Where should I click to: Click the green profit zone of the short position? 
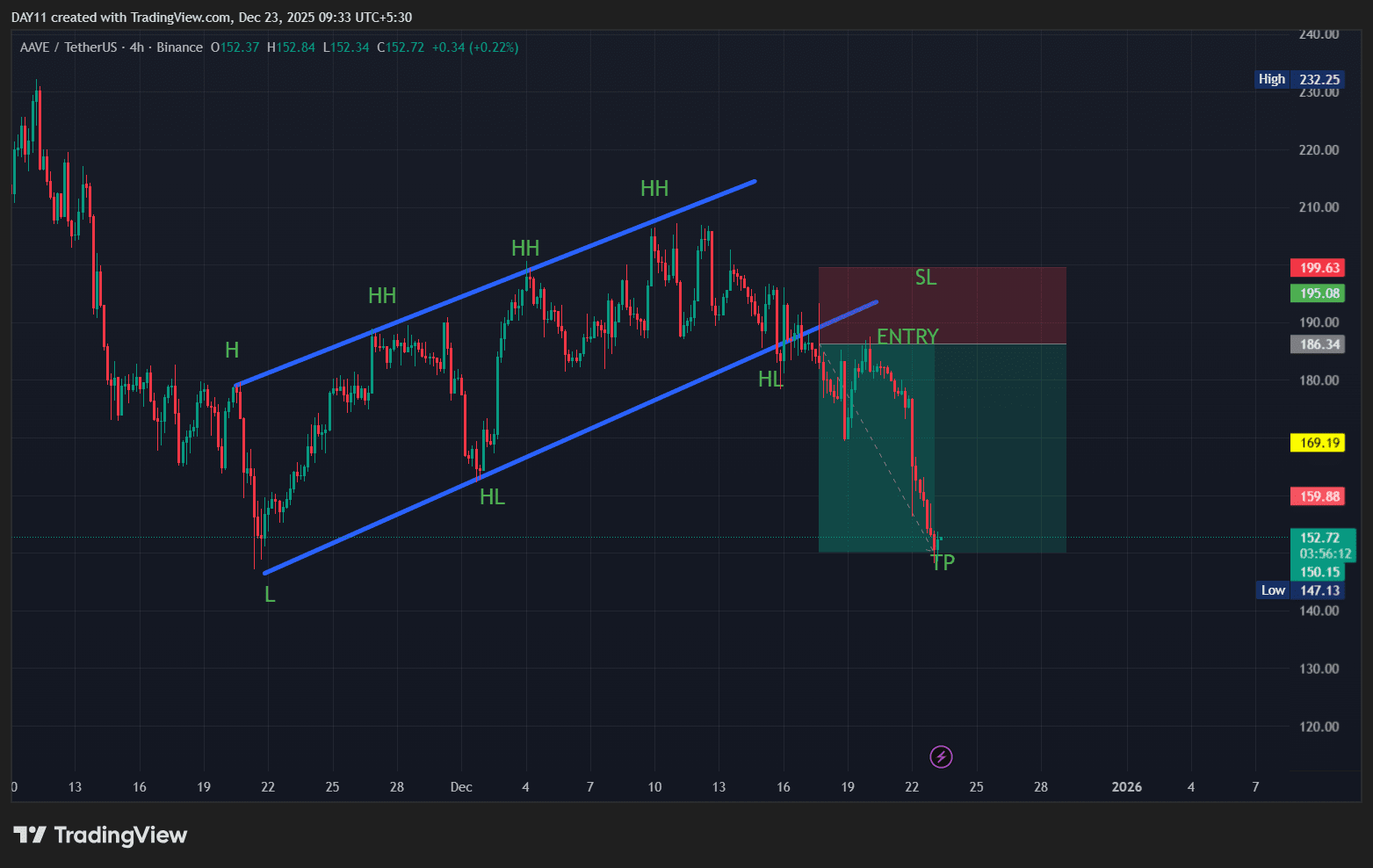(942, 448)
